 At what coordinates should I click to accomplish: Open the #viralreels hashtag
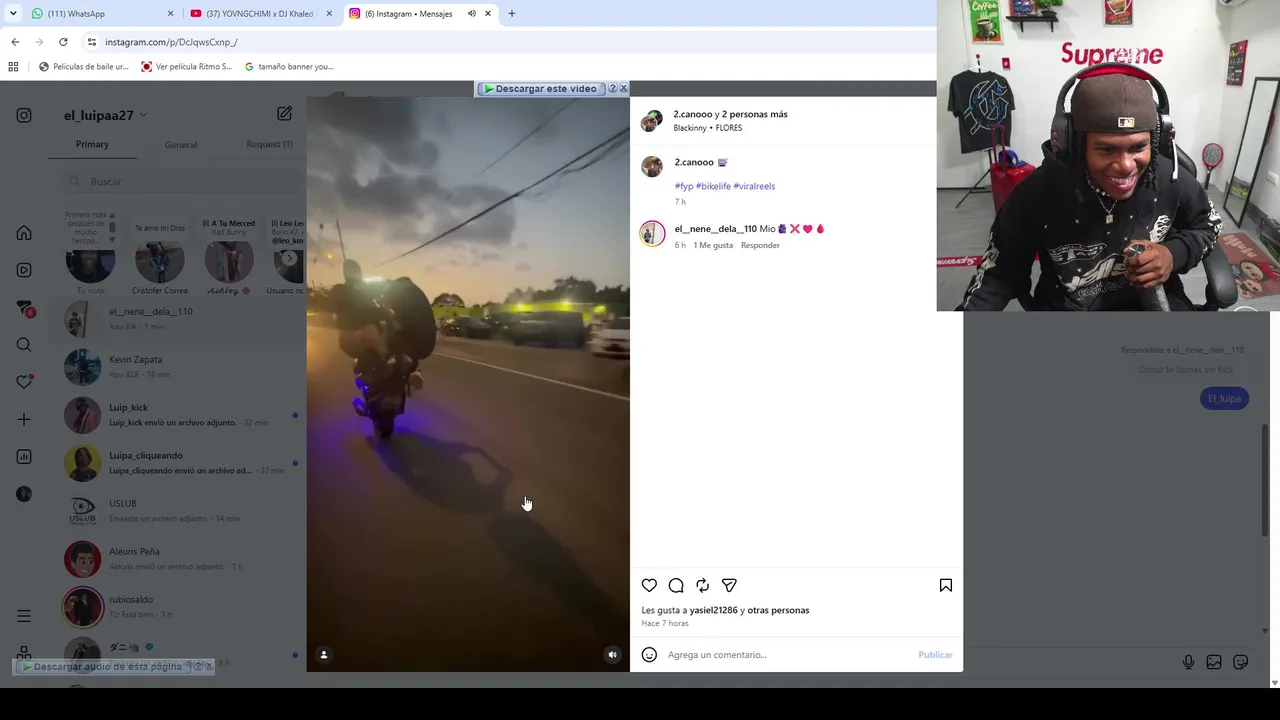(x=754, y=186)
